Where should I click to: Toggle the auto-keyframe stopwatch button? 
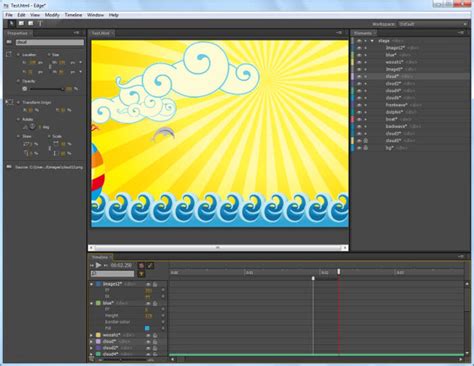click(x=141, y=266)
